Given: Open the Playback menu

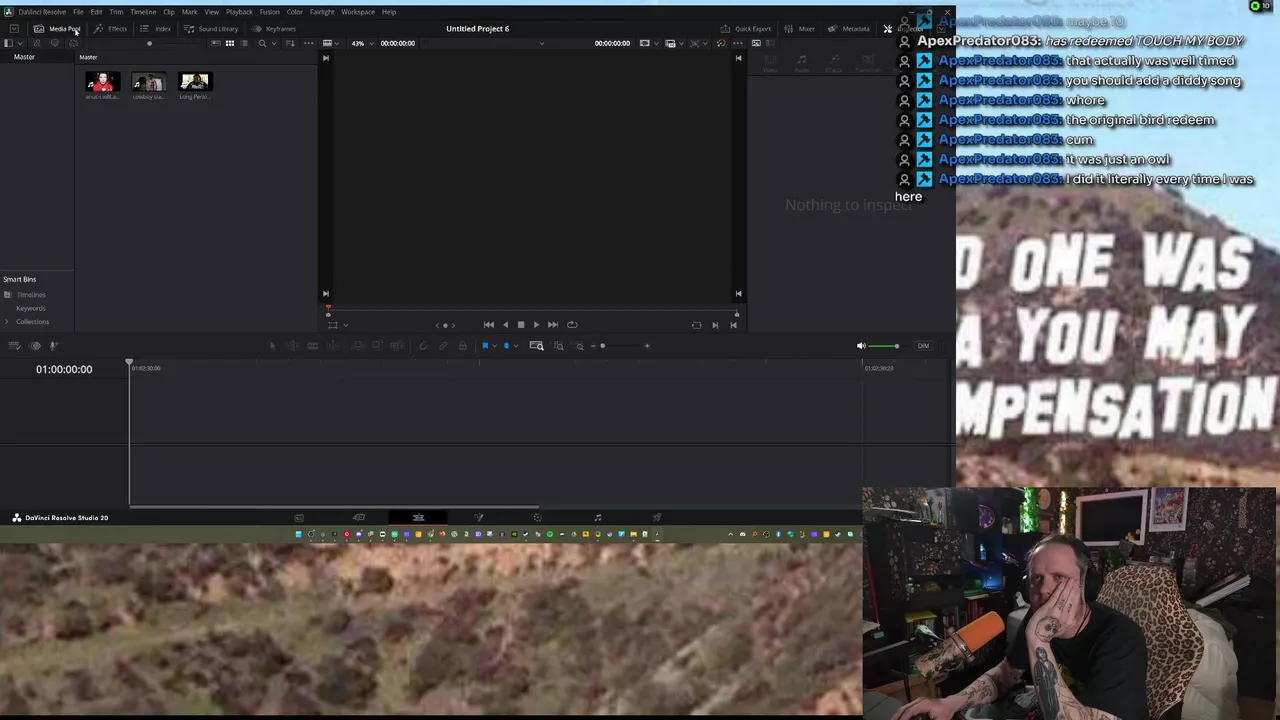Looking at the screenshot, I should click(239, 12).
